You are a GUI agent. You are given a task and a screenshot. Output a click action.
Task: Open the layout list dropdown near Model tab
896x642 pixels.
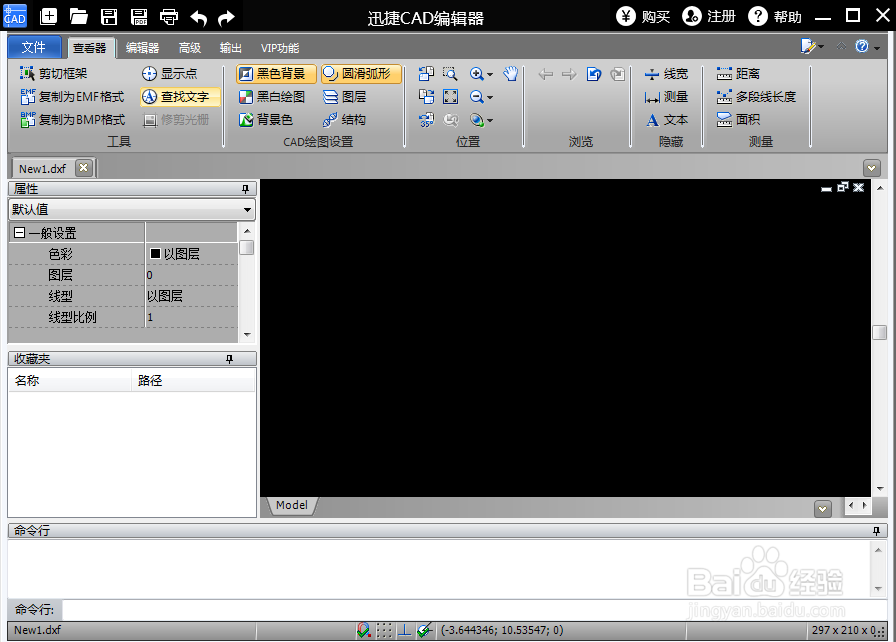pyautogui.click(x=822, y=508)
